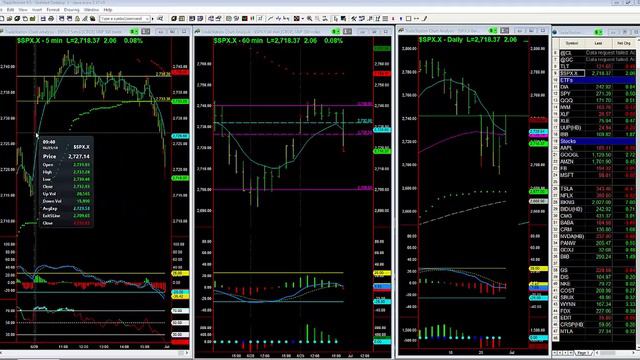Click the $SPX.X - 60 min chart title
Viewport: 640px width, 360px height.
(x=238, y=41)
